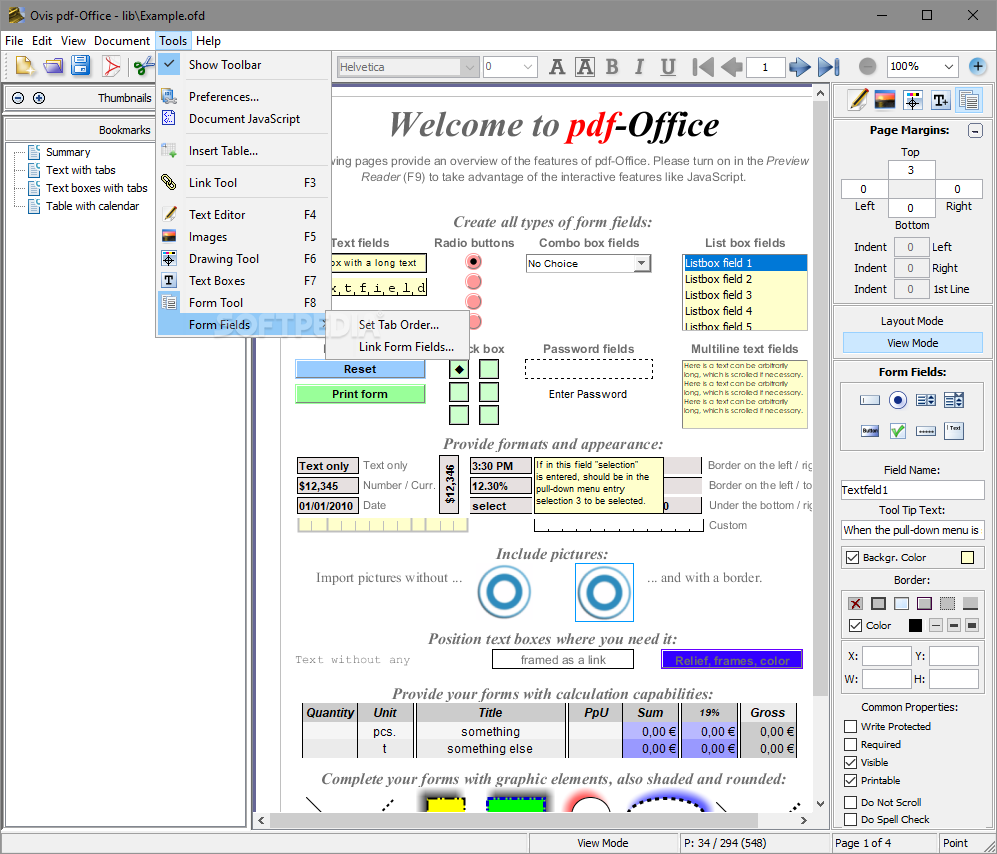Insert a password form field icon
The image size is (997, 854).
926,431
